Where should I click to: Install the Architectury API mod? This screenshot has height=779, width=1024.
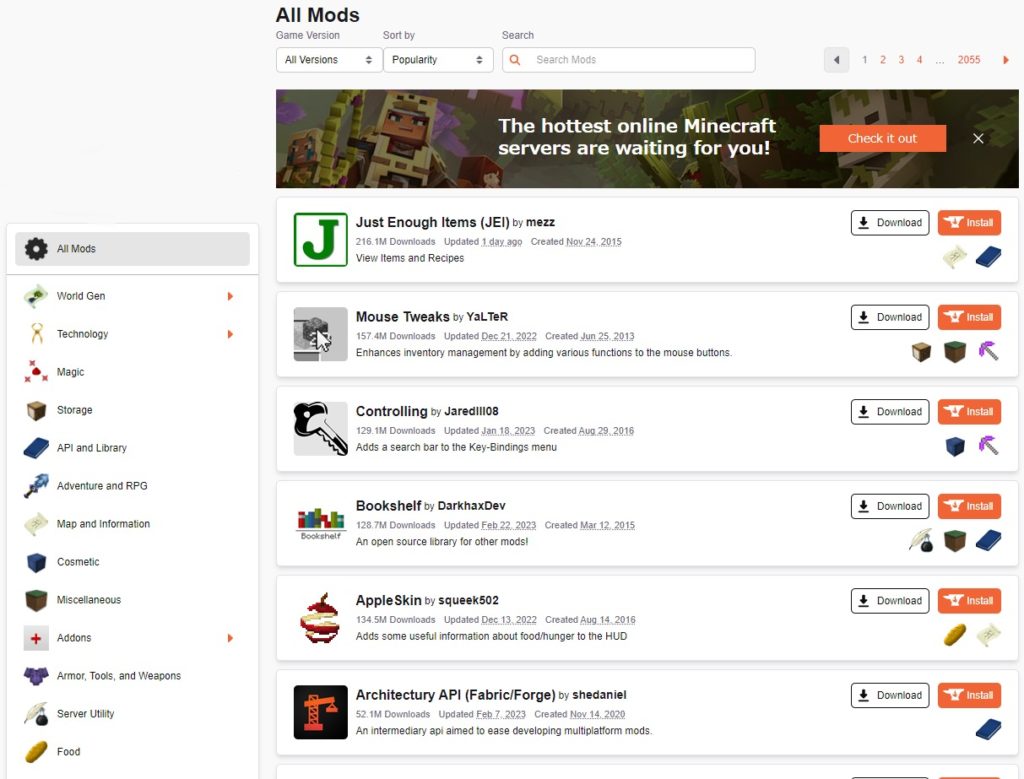coord(969,695)
